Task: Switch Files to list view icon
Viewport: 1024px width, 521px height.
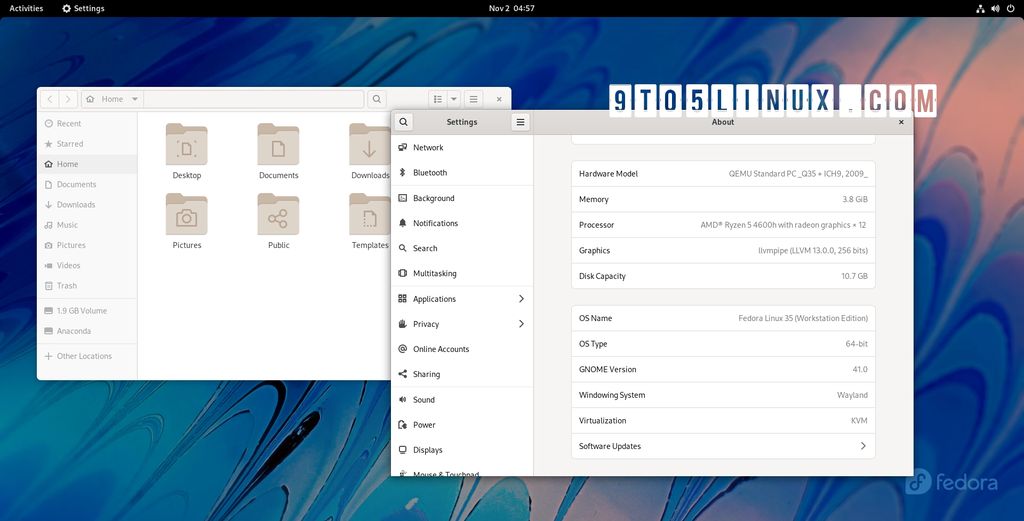Action: pyautogui.click(x=438, y=99)
